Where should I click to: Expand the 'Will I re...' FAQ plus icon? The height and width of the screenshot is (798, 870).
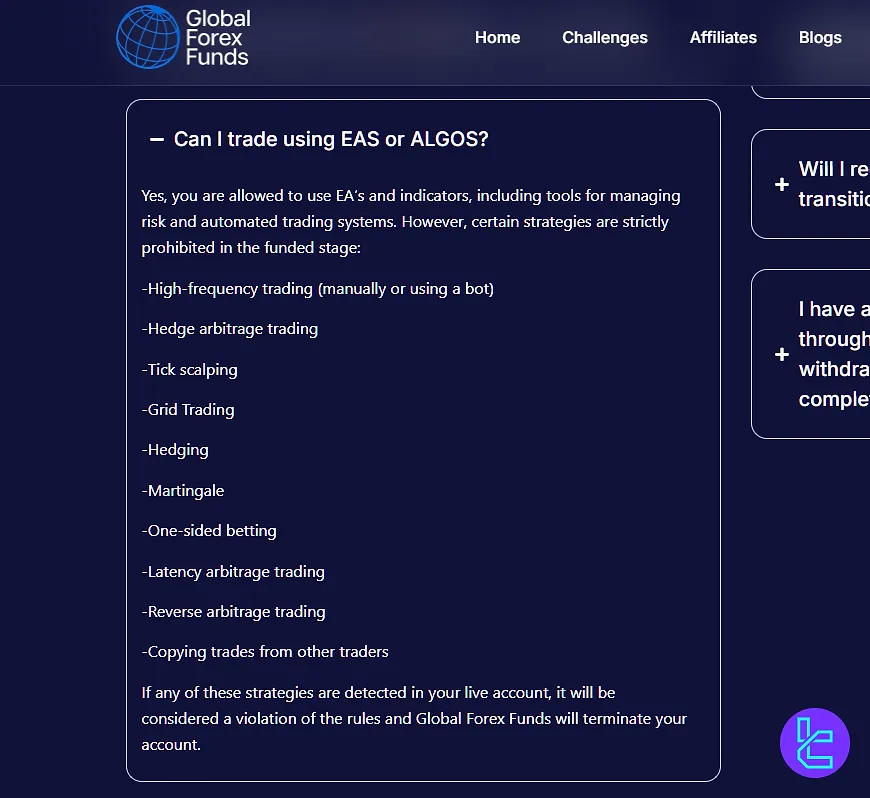(782, 184)
